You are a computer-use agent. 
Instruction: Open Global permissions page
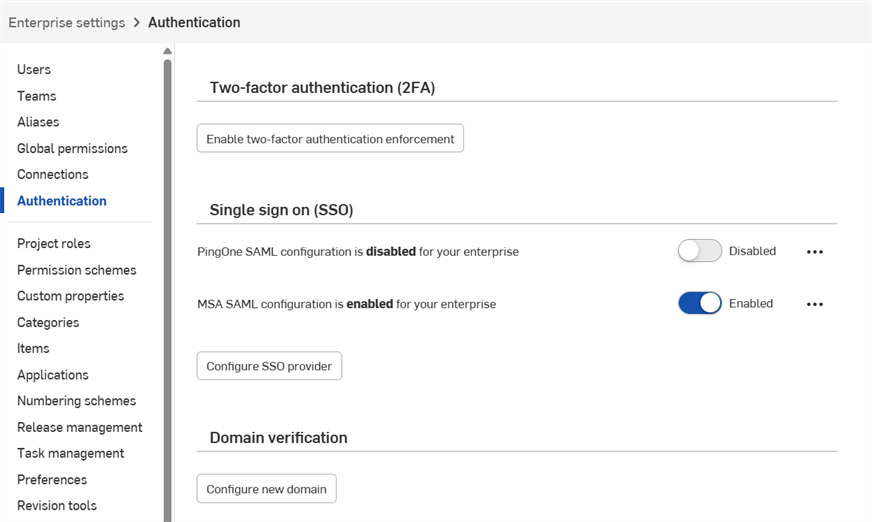pyautogui.click(x=72, y=149)
